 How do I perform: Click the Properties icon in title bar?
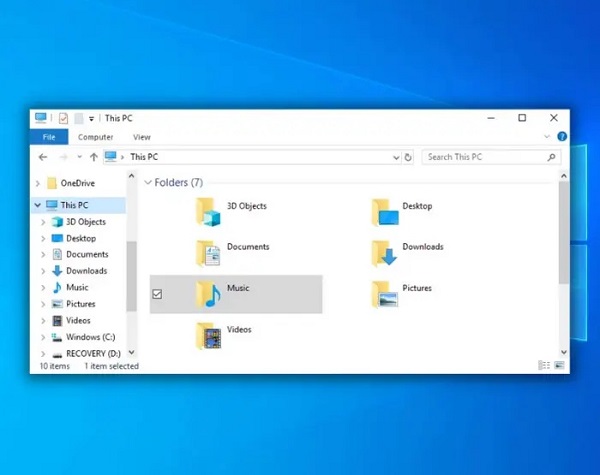click(64, 118)
